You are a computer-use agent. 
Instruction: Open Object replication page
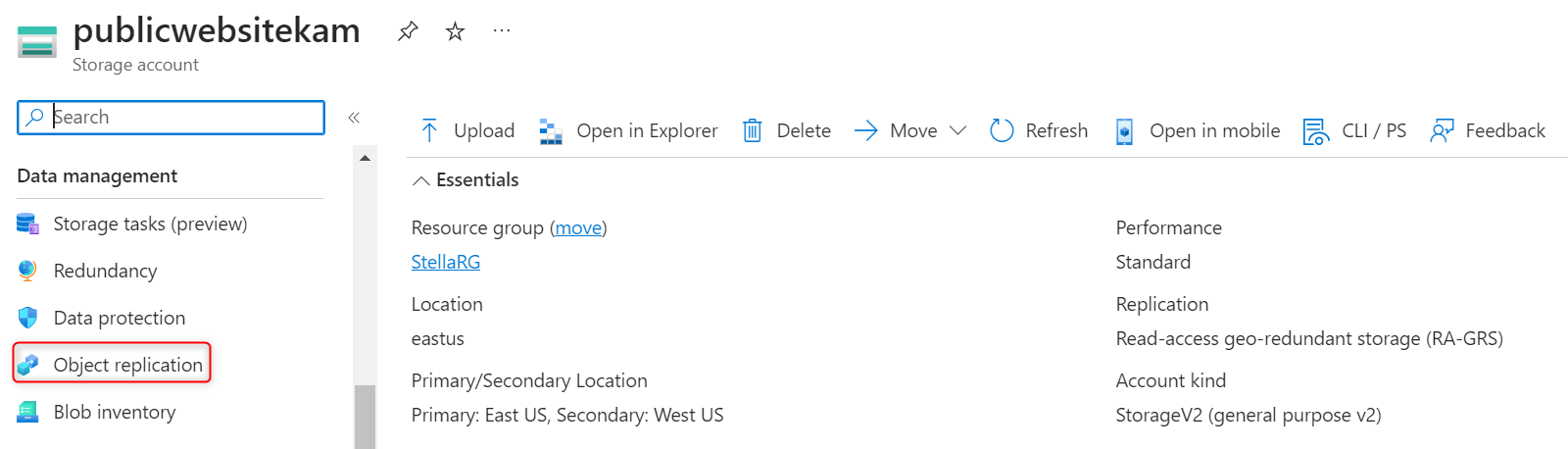[x=127, y=365]
